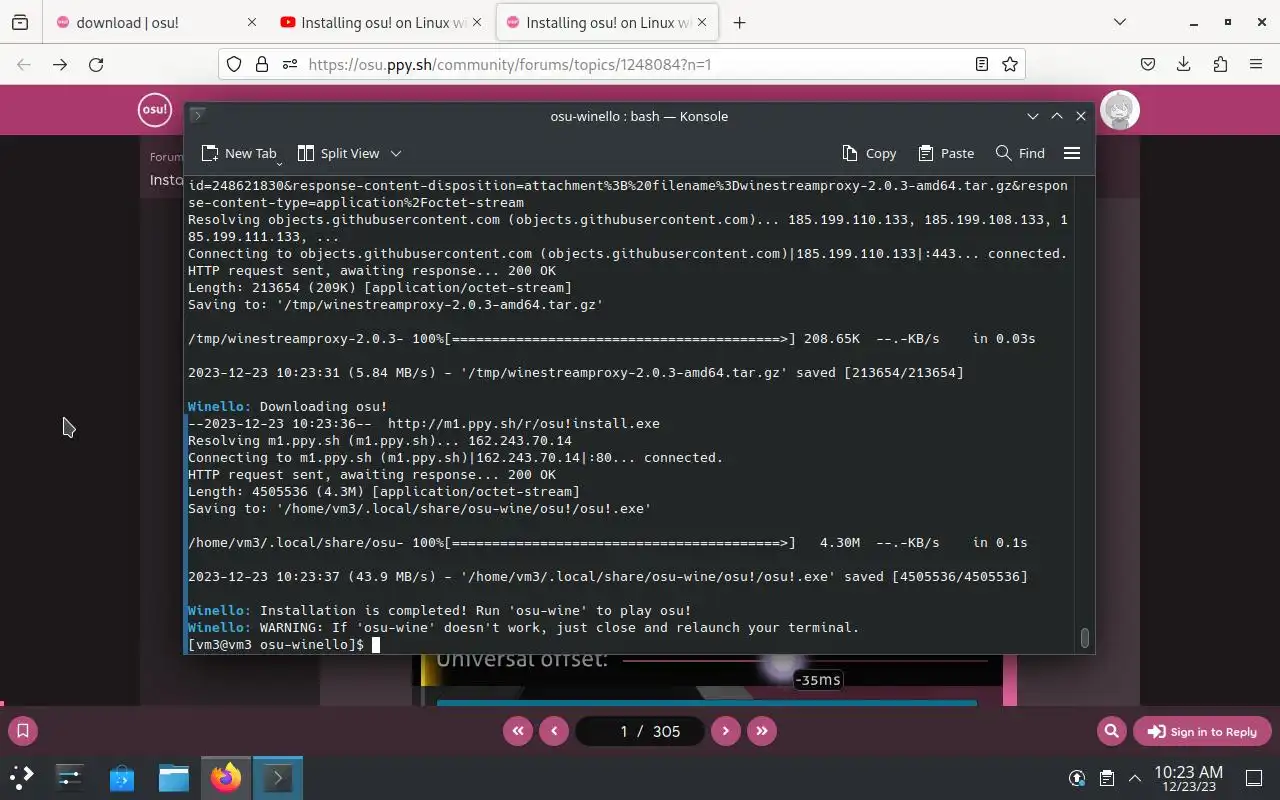This screenshot has height=800, width=1280.
Task: Click 'Split View' in Konsole toolbar
Action: pos(338,153)
